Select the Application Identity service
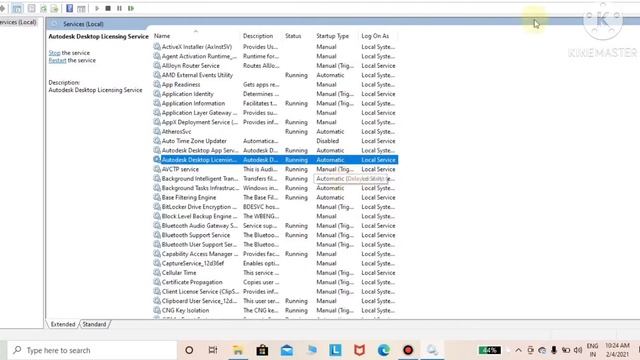 click(275, 94)
